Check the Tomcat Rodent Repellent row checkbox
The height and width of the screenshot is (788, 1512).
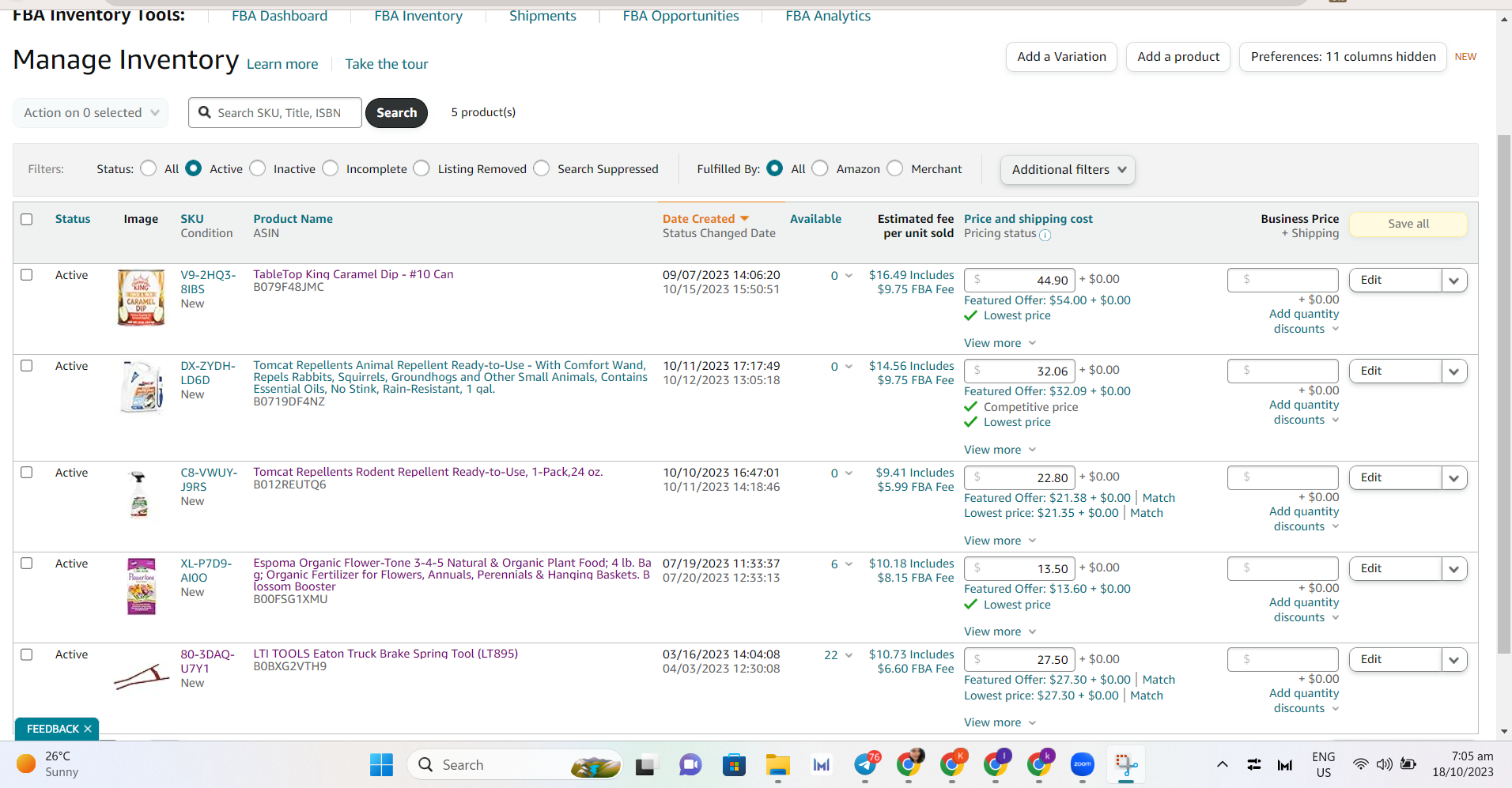pyautogui.click(x=27, y=473)
